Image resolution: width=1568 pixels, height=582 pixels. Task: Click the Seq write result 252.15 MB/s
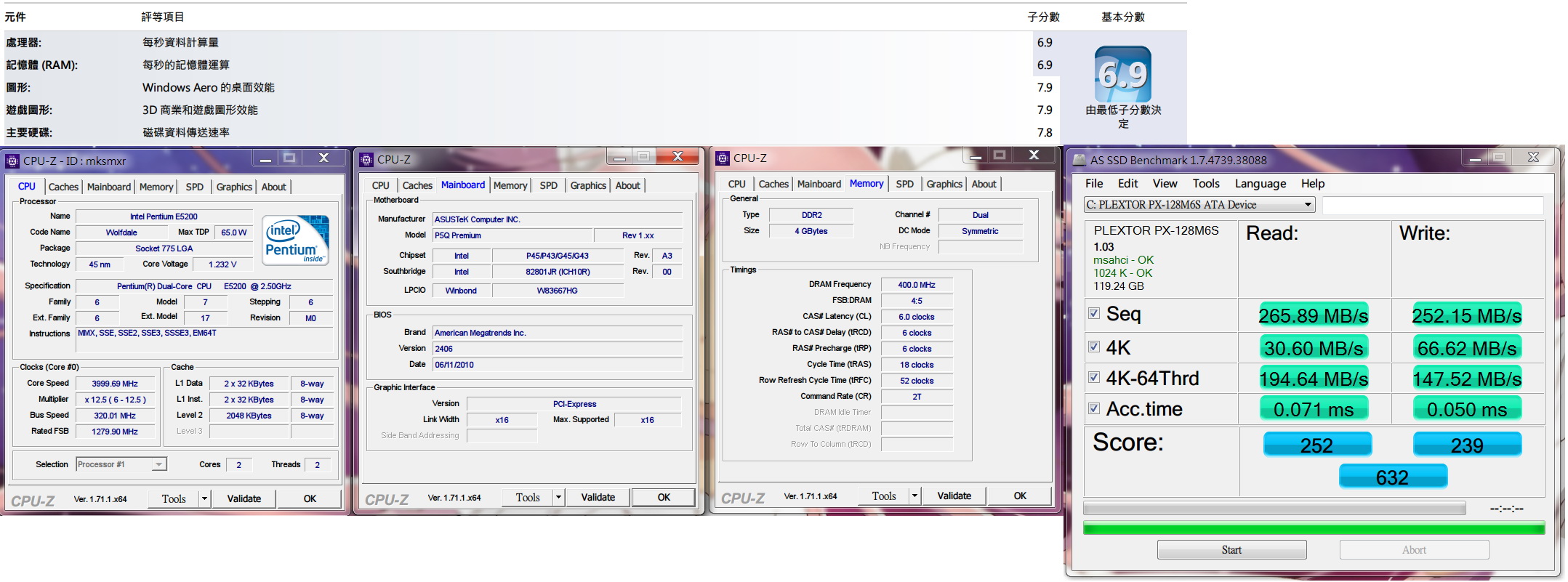click(x=1467, y=315)
